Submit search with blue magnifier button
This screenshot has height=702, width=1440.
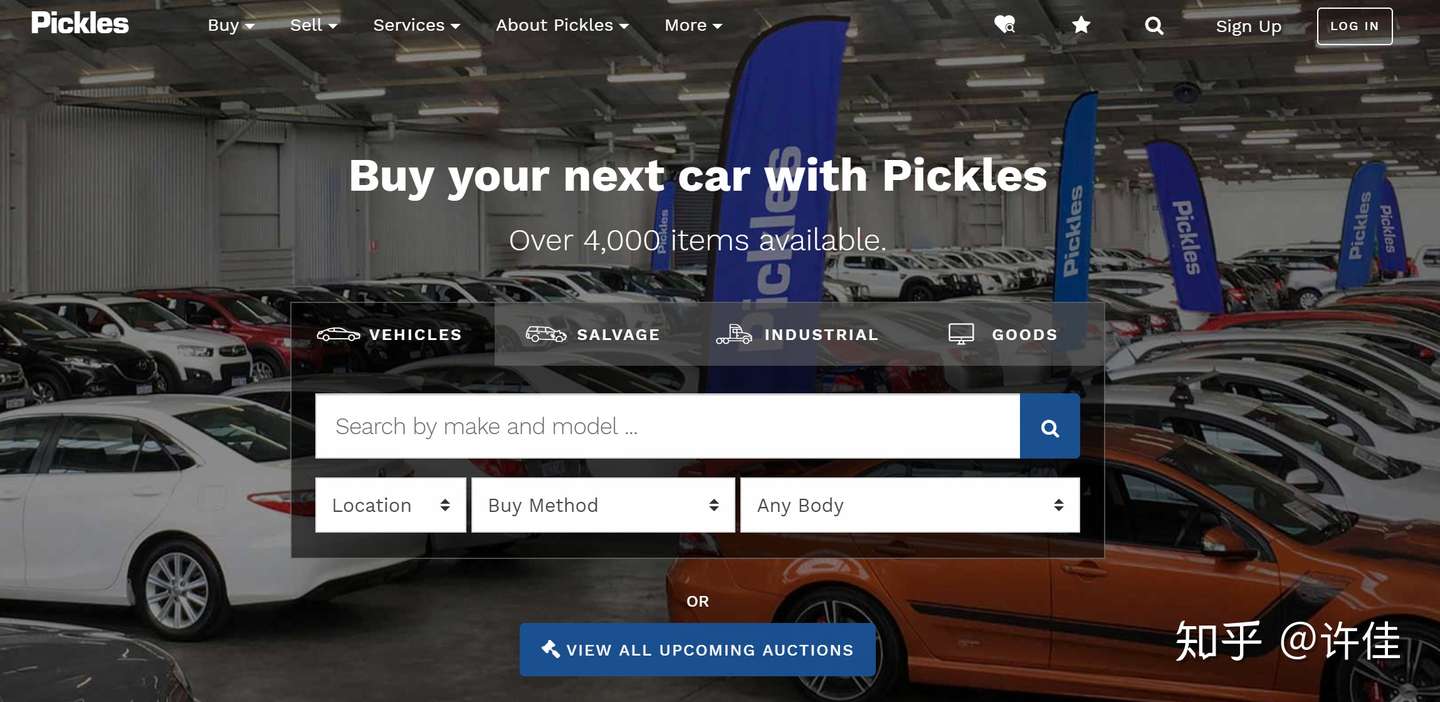(x=1049, y=427)
